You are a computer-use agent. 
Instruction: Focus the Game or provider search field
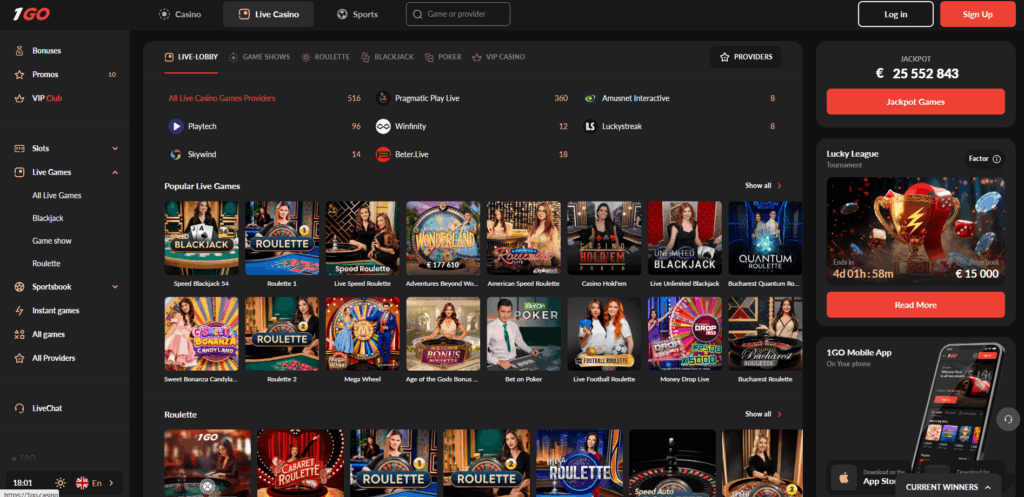pos(458,14)
